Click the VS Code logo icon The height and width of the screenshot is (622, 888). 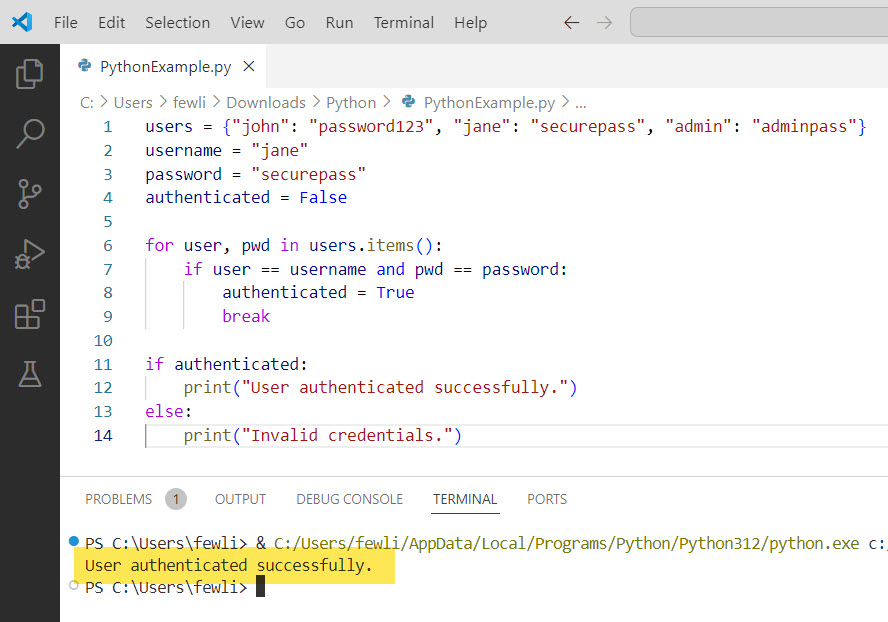click(x=22, y=22)
